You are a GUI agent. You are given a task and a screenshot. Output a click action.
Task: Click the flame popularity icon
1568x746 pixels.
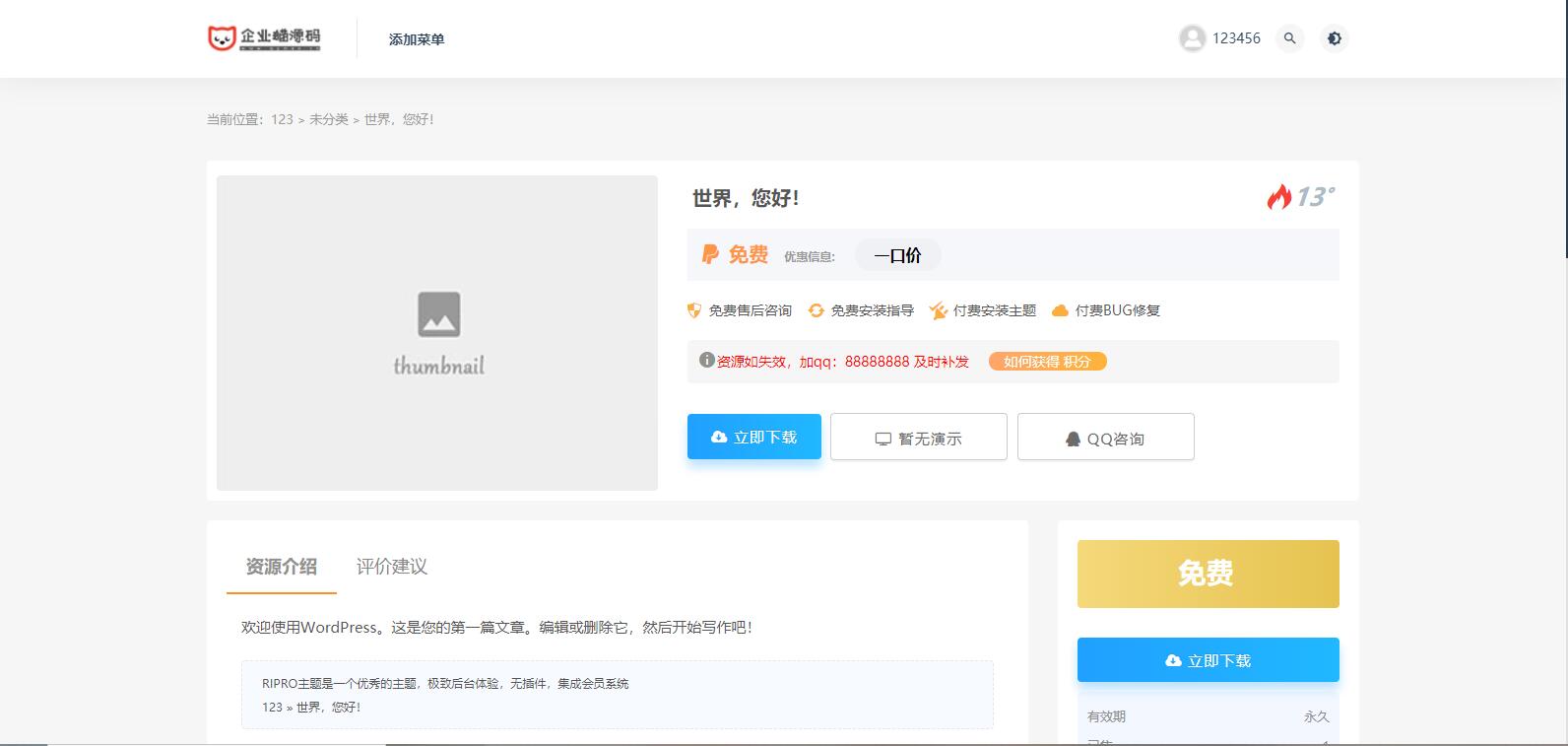point(1278,197)
